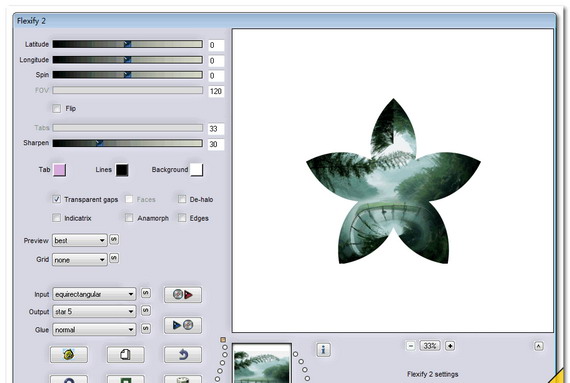
Task: Click the FOV slider track
Action: [x=128, y=90]
